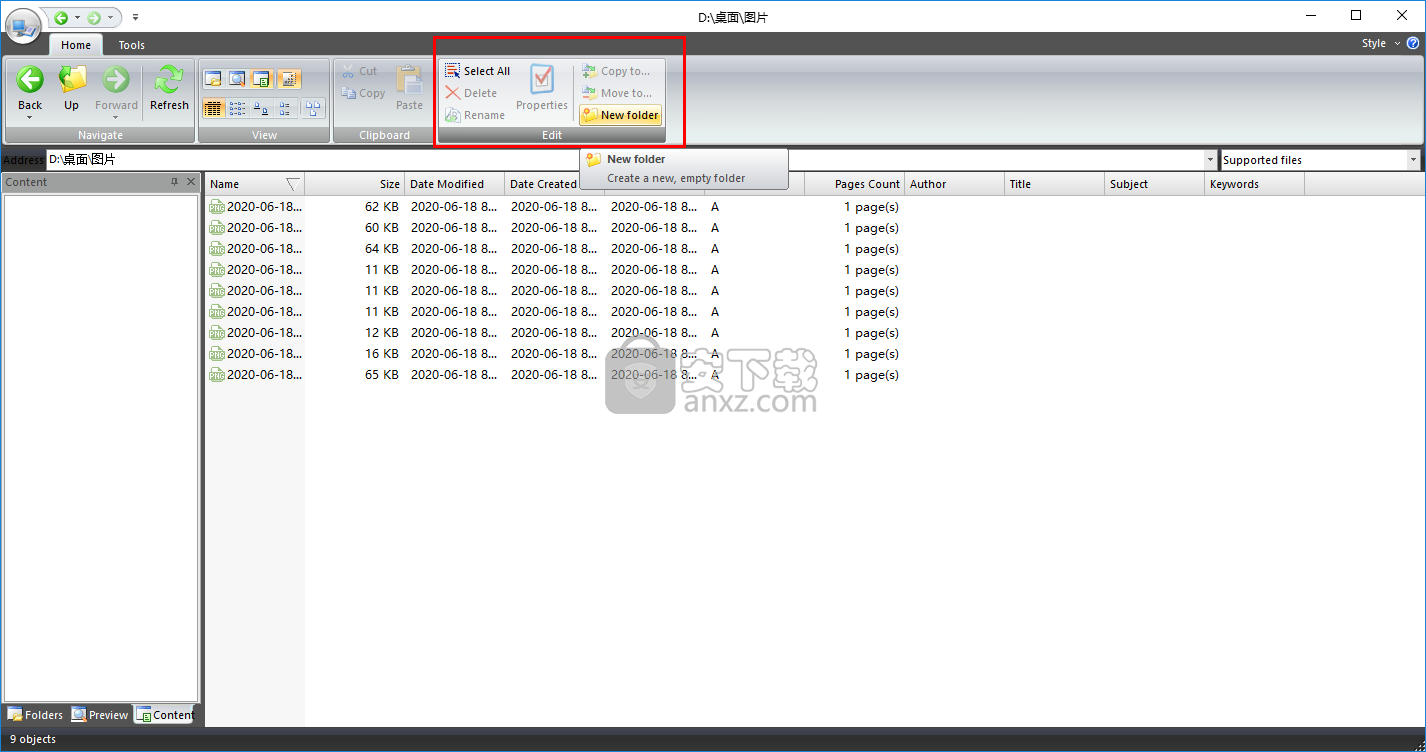Select the PNG file sized 16 KB
Image resolution: width=1426 pixels, height=752 pixels.
[255, 354]
